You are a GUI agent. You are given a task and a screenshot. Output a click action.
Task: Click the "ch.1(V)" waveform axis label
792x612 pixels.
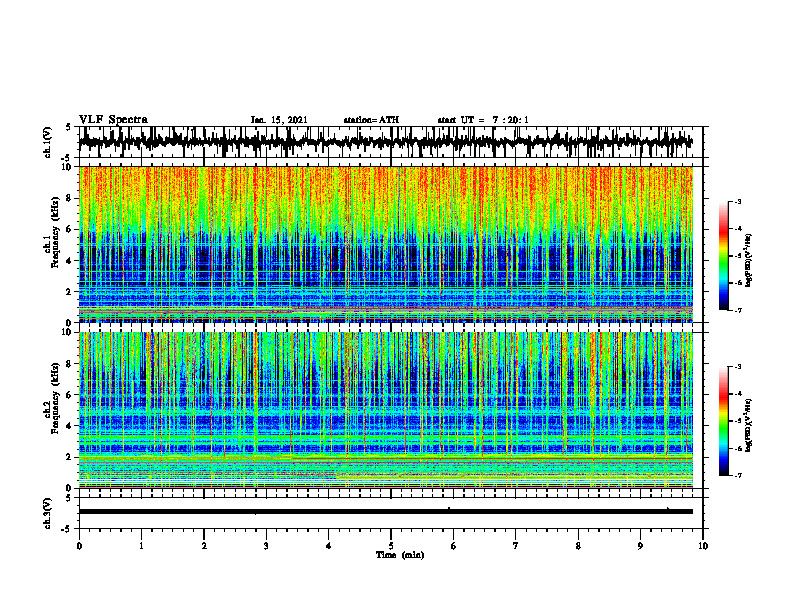pyautogui.click(x=48, y=142)
